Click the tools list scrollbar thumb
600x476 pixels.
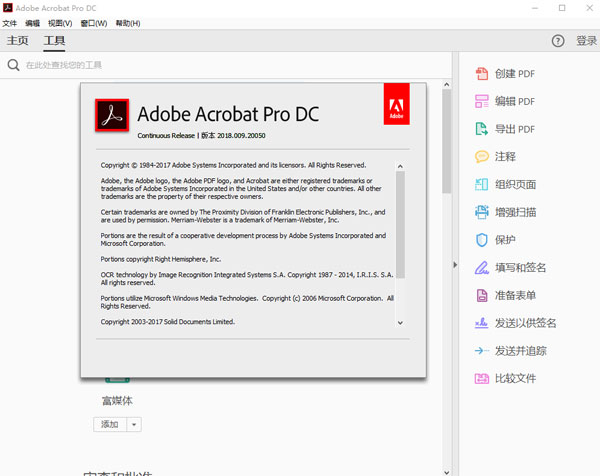point(447,142)
